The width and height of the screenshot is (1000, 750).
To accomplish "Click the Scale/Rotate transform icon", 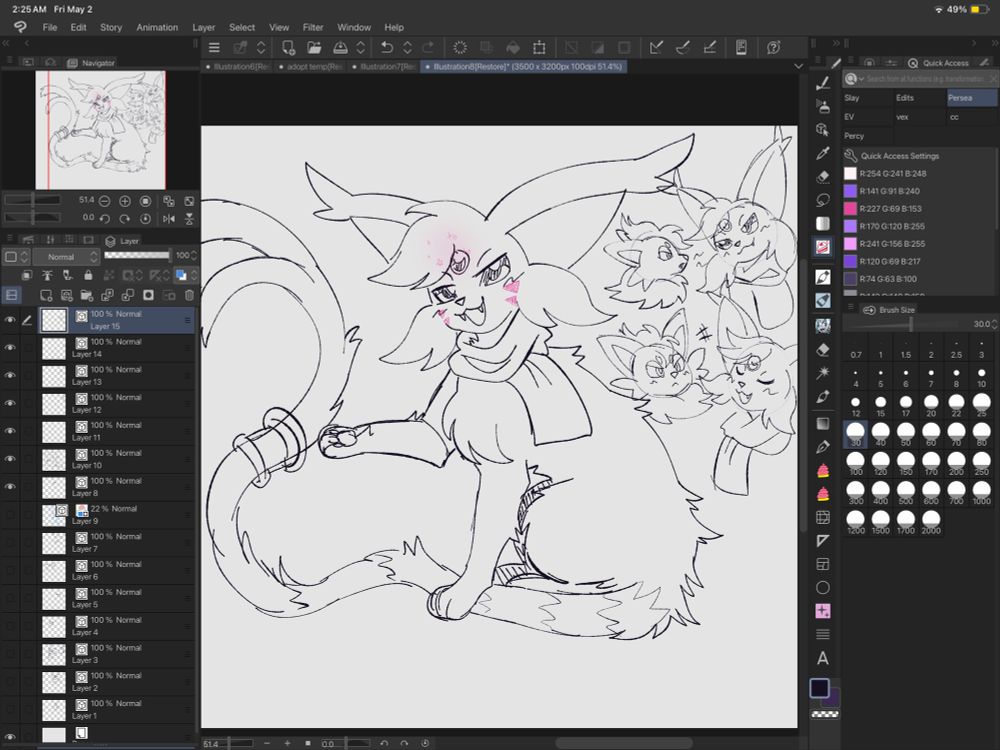I will coord(539,48).
